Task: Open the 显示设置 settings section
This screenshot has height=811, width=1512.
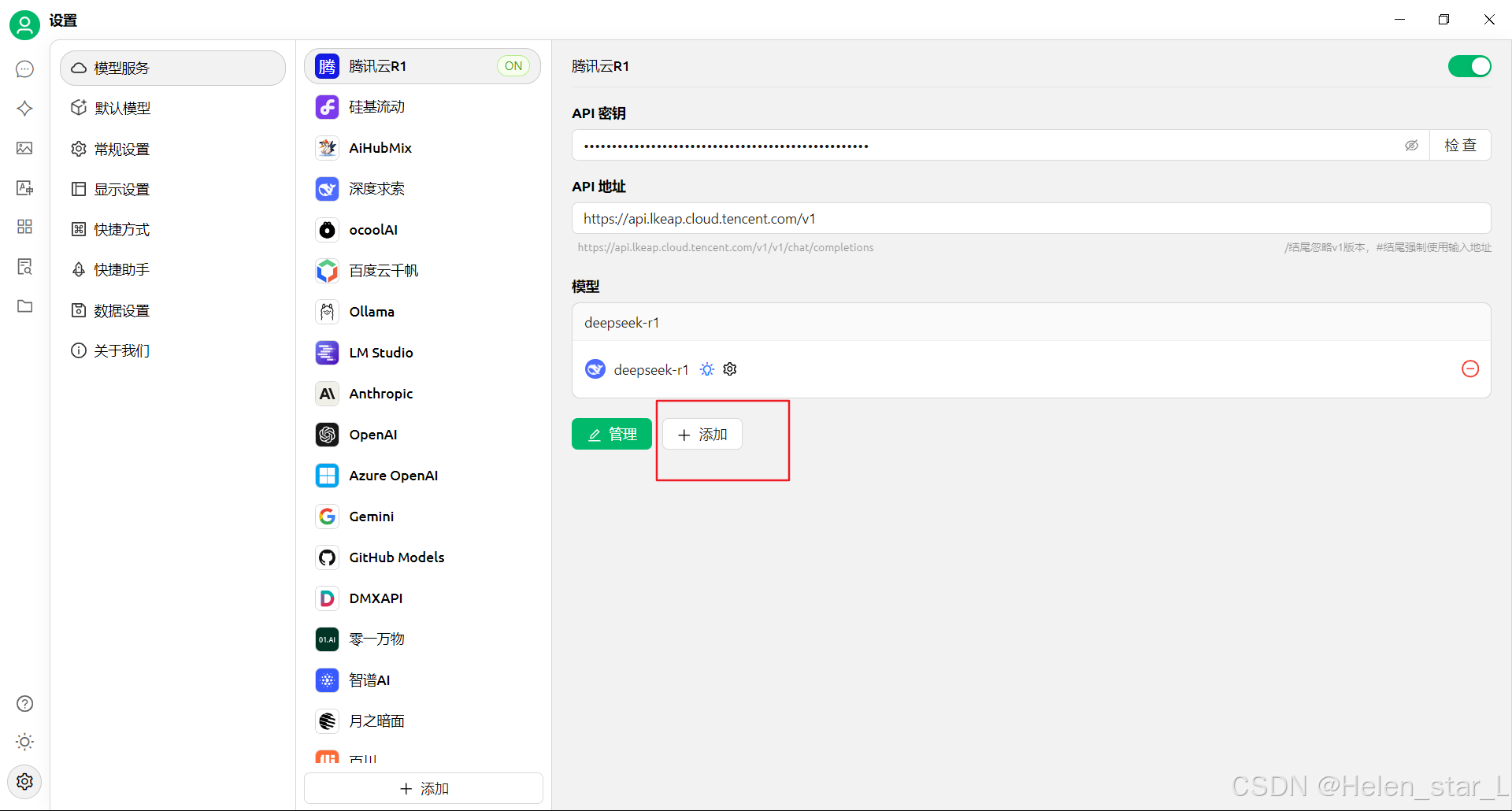Action: click(x=172, y=189)
